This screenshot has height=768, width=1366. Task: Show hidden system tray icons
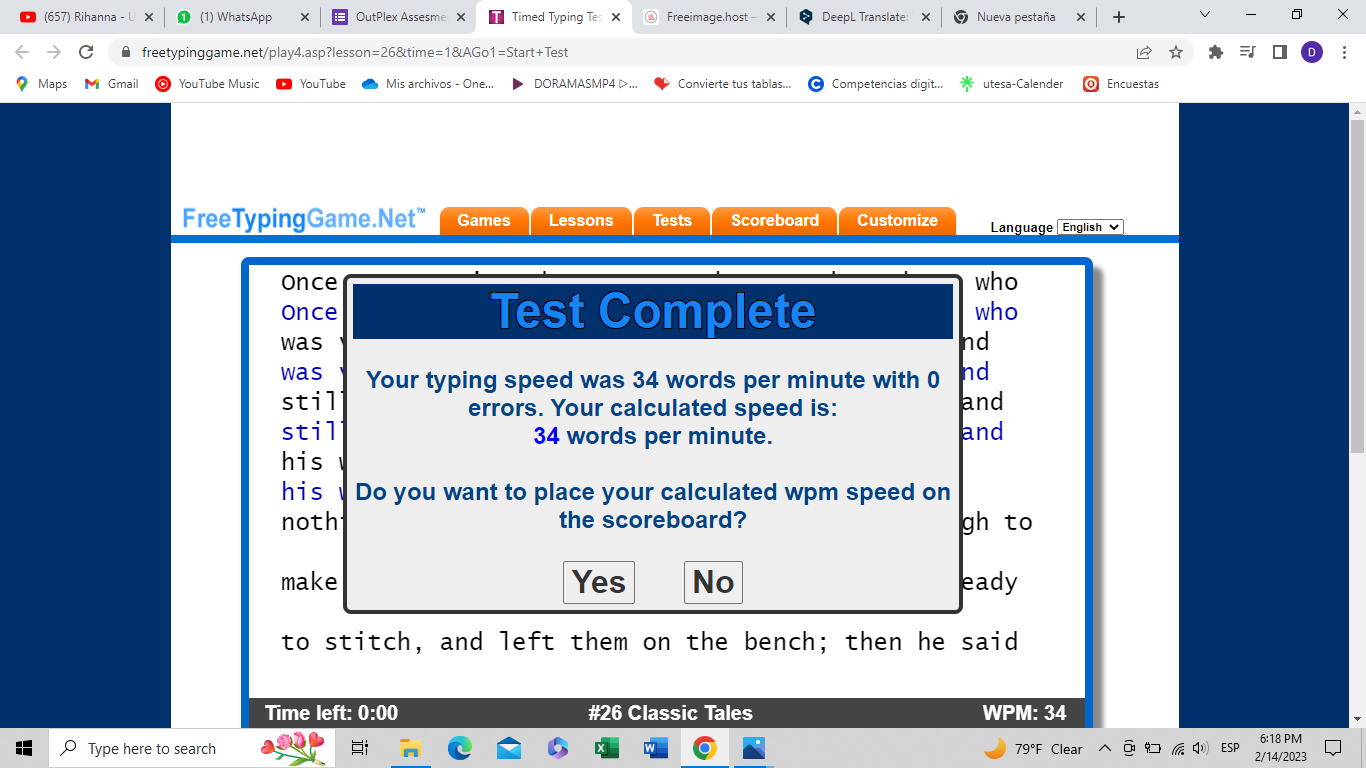tap(1105, 748)
